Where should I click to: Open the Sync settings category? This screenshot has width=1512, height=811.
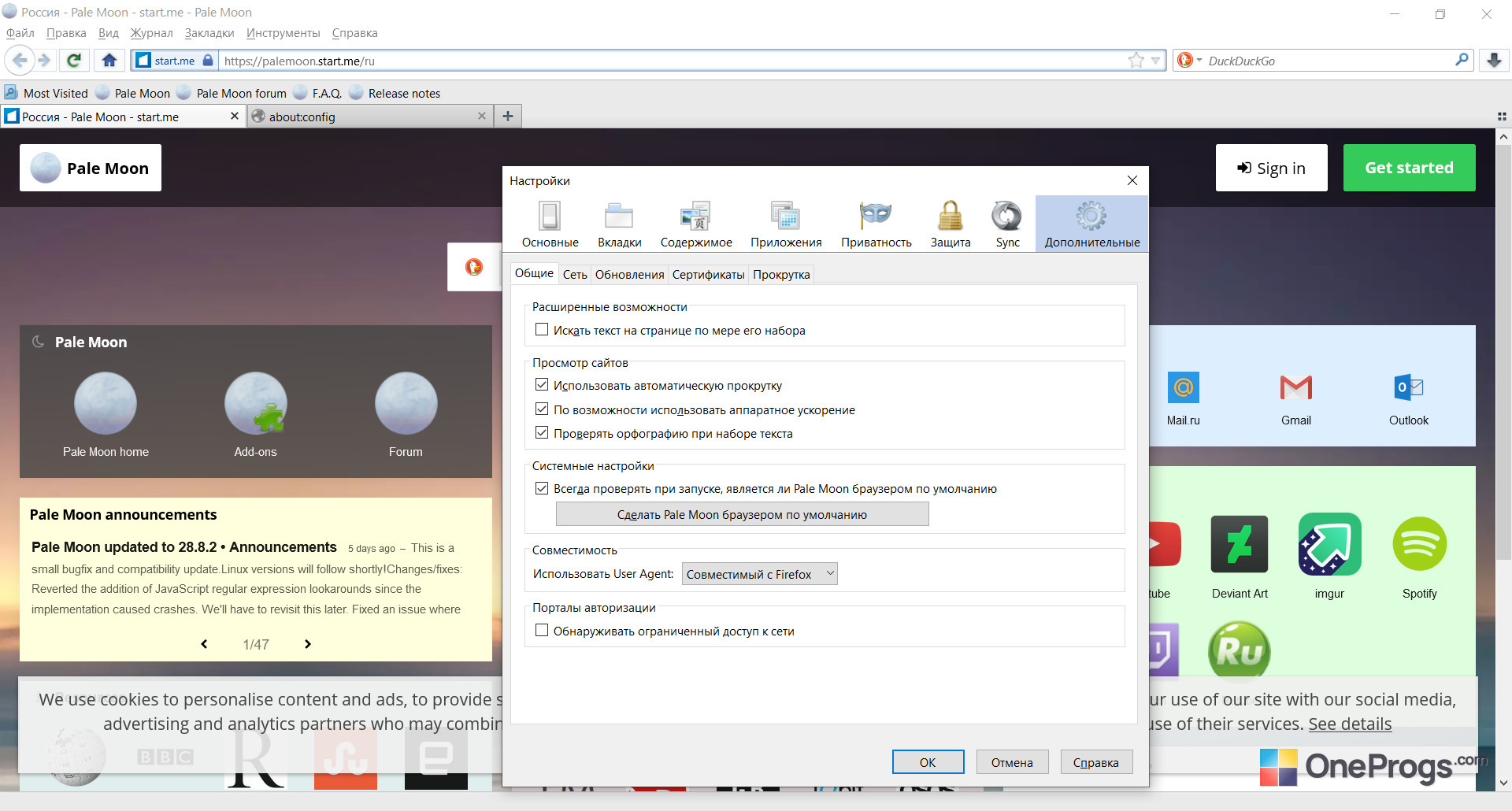click(1007, 224)
